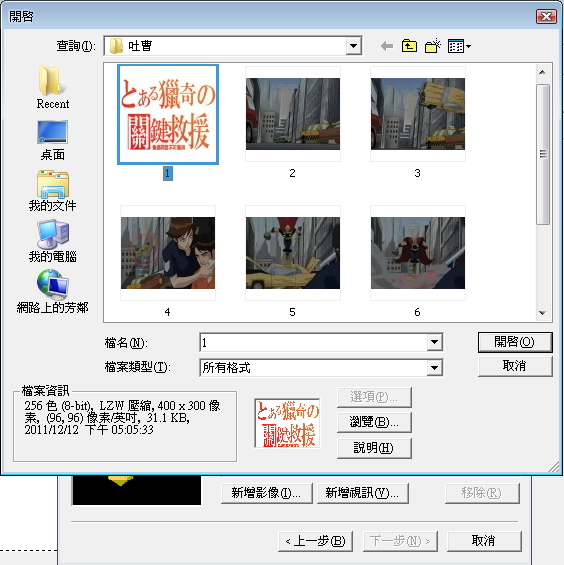Click the 開啟(O) button
This screenshot has width=564, height=565.
515,342
